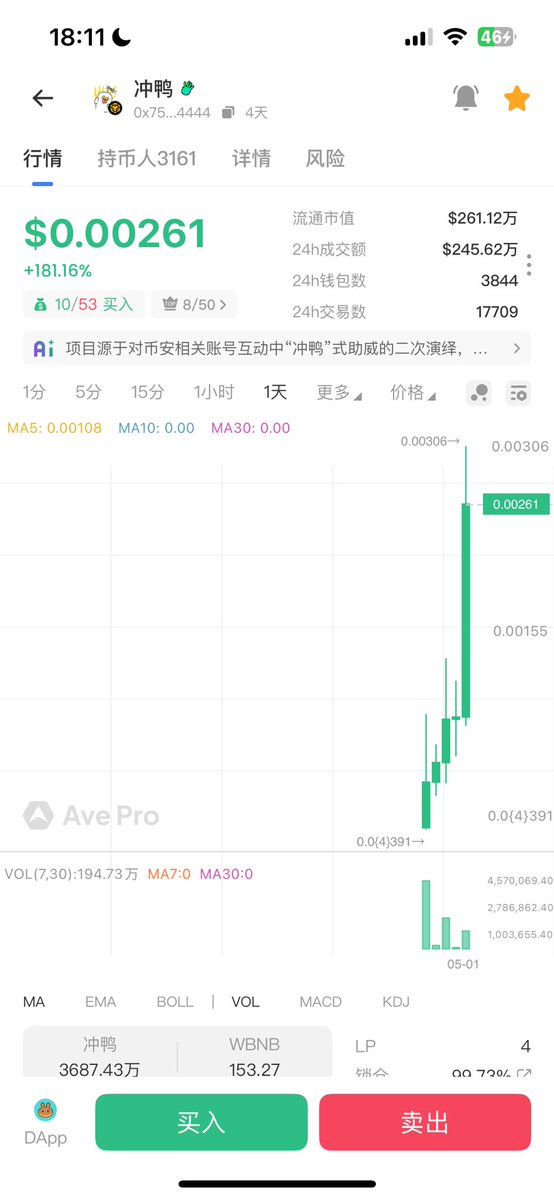Image resolution: width=554 pixels, height=1199 pixels.
Task: Select the 1天 timeframe
Action: (275, 392)
